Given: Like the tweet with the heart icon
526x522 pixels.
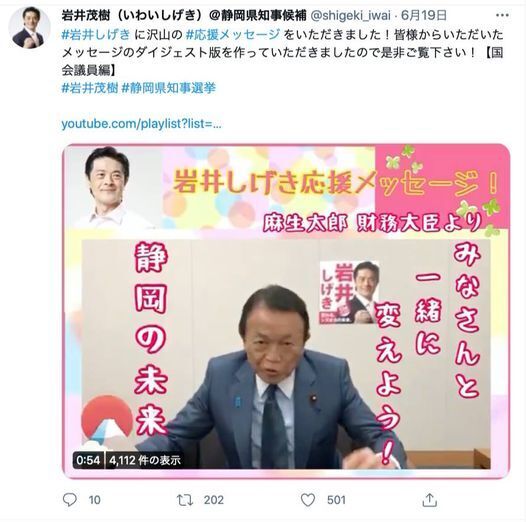Looking at the screenshot, I should pos(308,500).
